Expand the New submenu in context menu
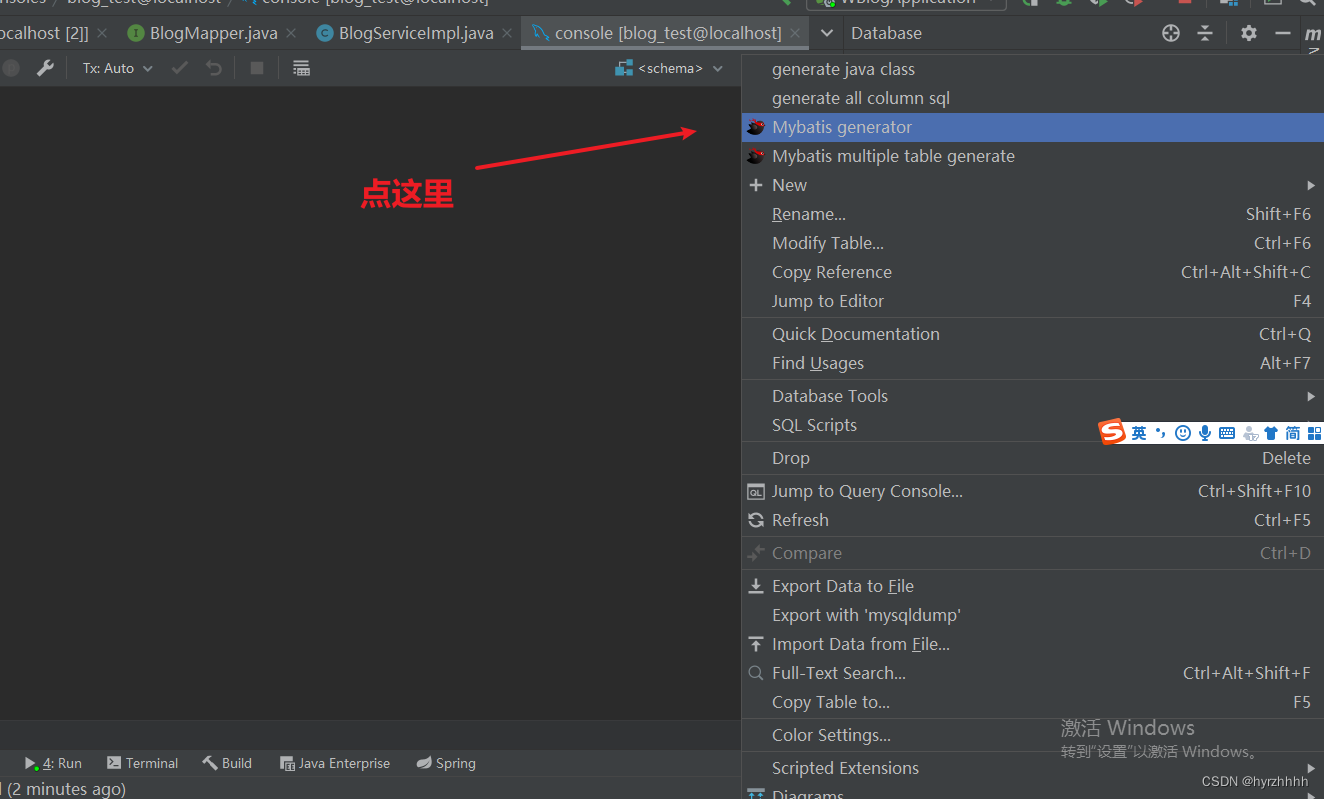 pos(790,185)
